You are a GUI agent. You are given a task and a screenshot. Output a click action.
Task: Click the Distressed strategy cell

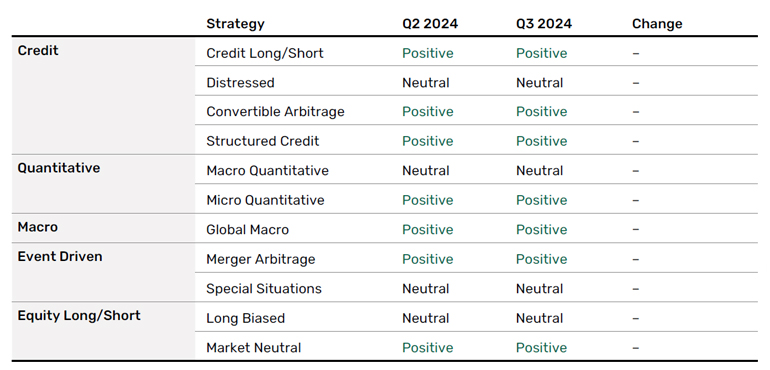(240, 83)
